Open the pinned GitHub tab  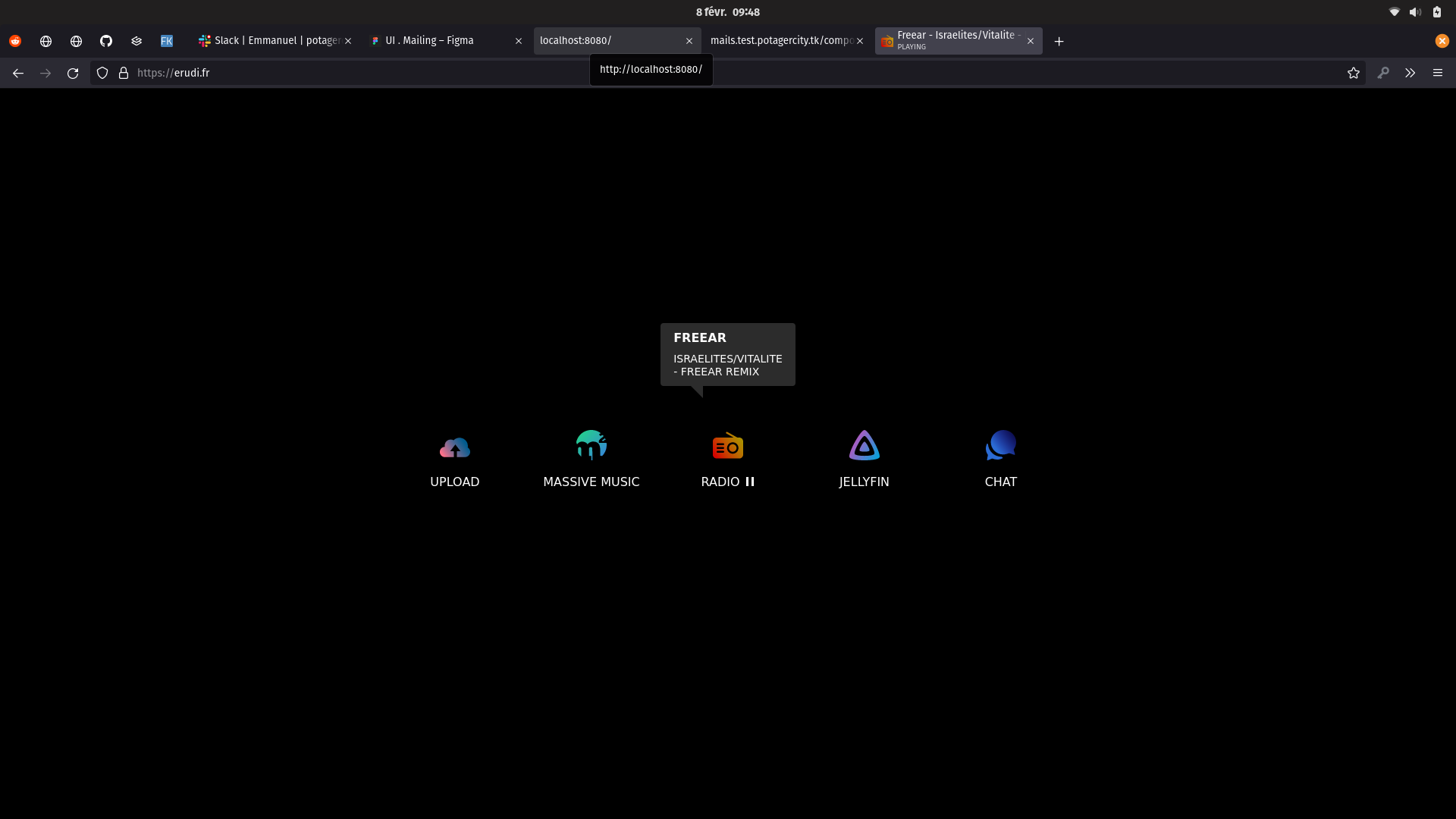click(106, 41)
